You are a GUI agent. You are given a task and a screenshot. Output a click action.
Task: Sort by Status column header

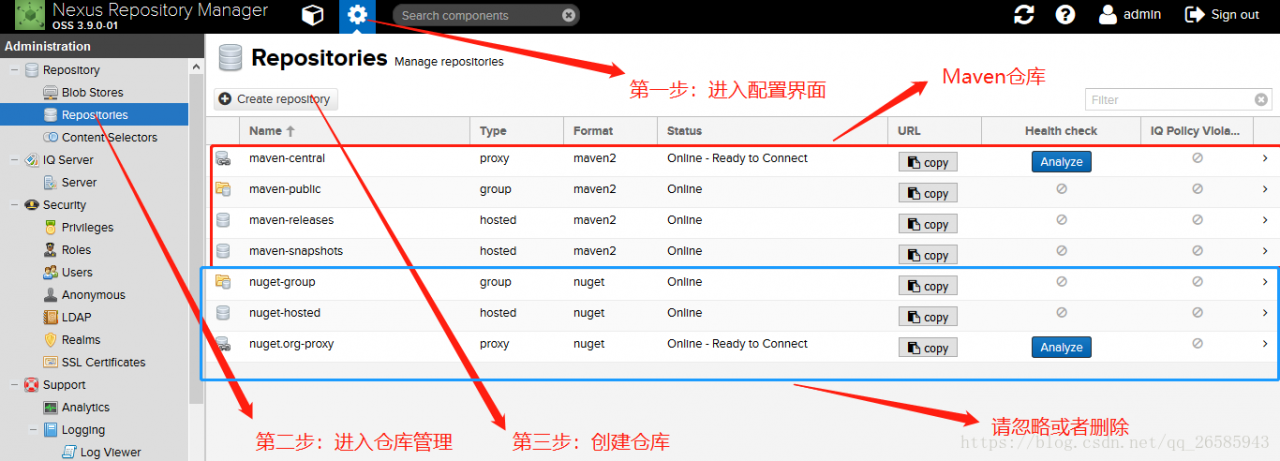[x=772, y=130]
